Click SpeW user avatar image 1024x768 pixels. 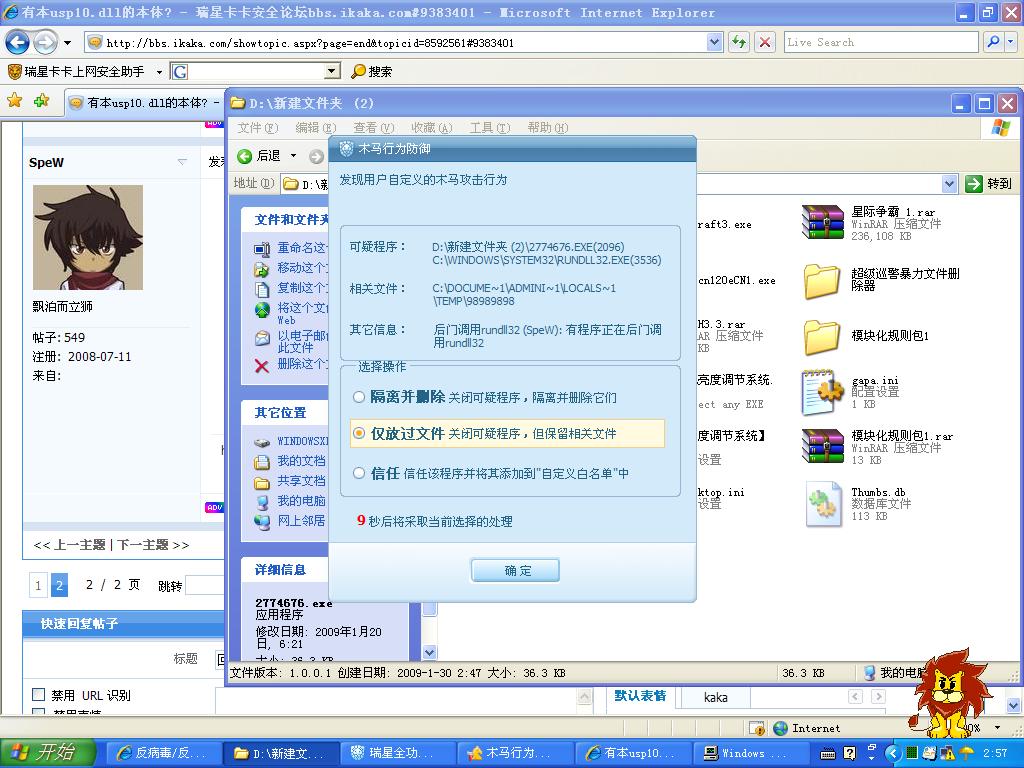(x=88, y=237)
